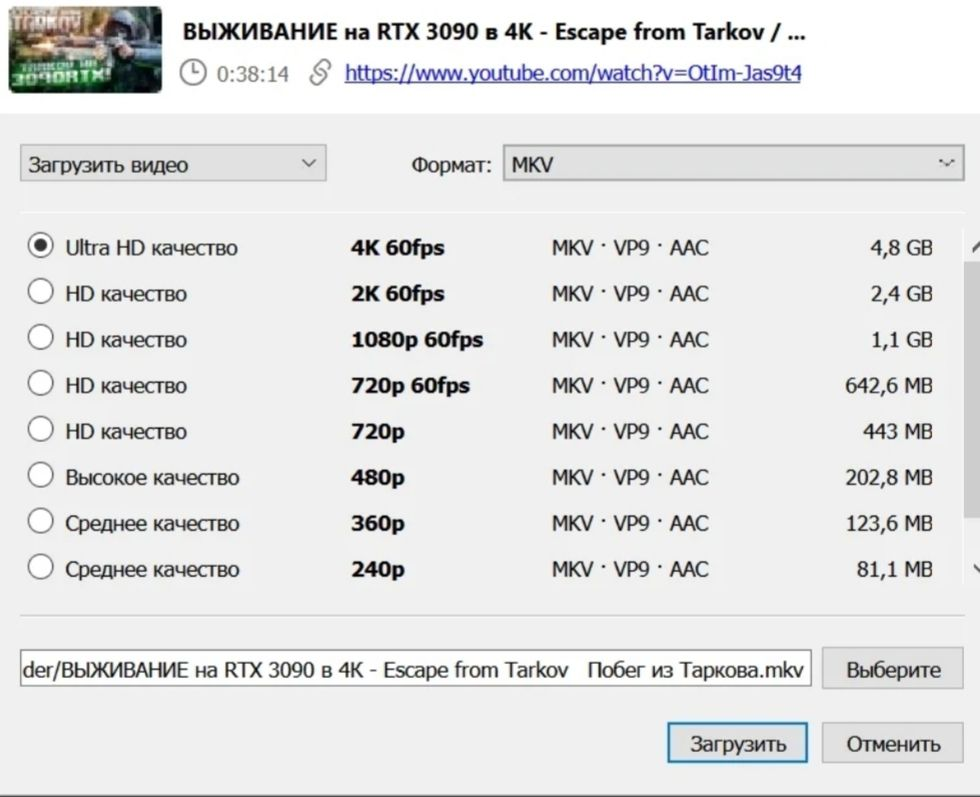The width and height of the screenshot is (980, 797).
Task: Open the video thumbnail image
Action: [86, 49]
